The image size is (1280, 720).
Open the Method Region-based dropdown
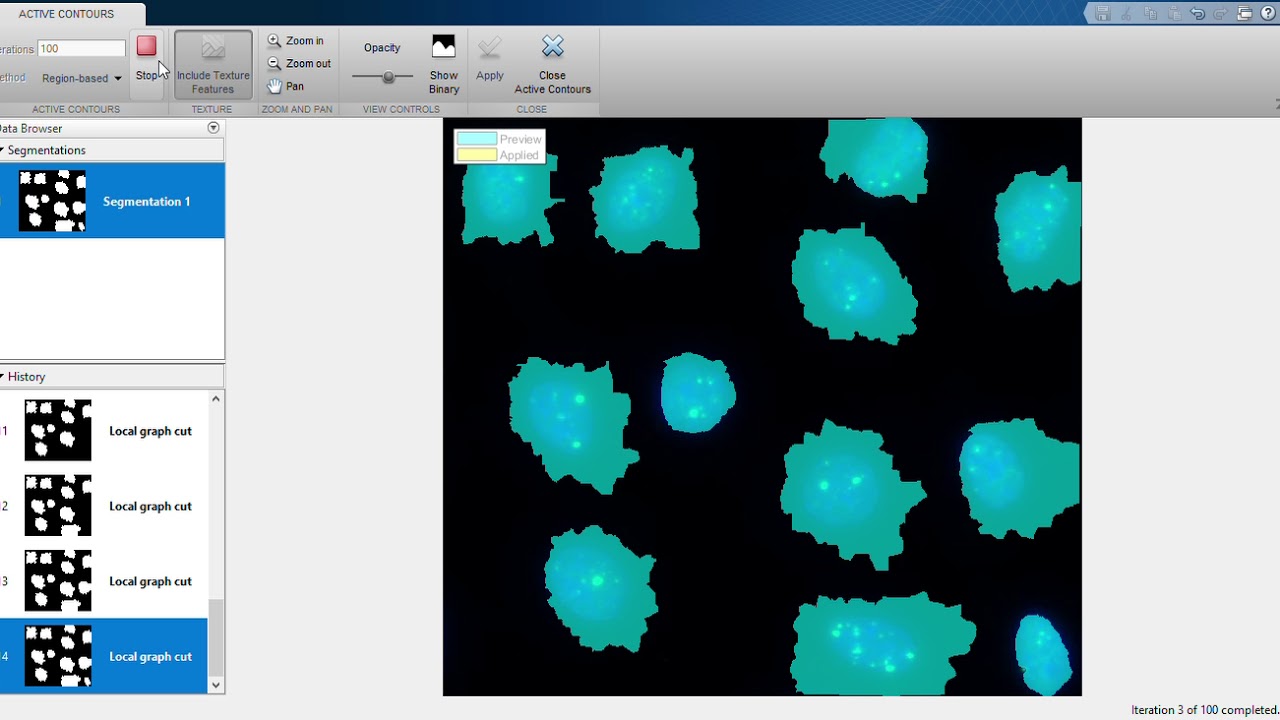coord(81,78)
